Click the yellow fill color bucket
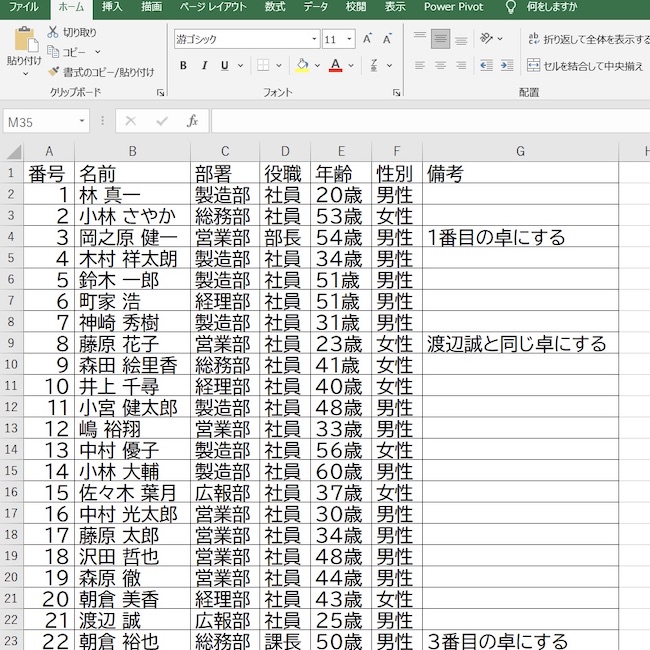Image resolution: width=650 pixels, height=650 pixels. click(302, 66)
